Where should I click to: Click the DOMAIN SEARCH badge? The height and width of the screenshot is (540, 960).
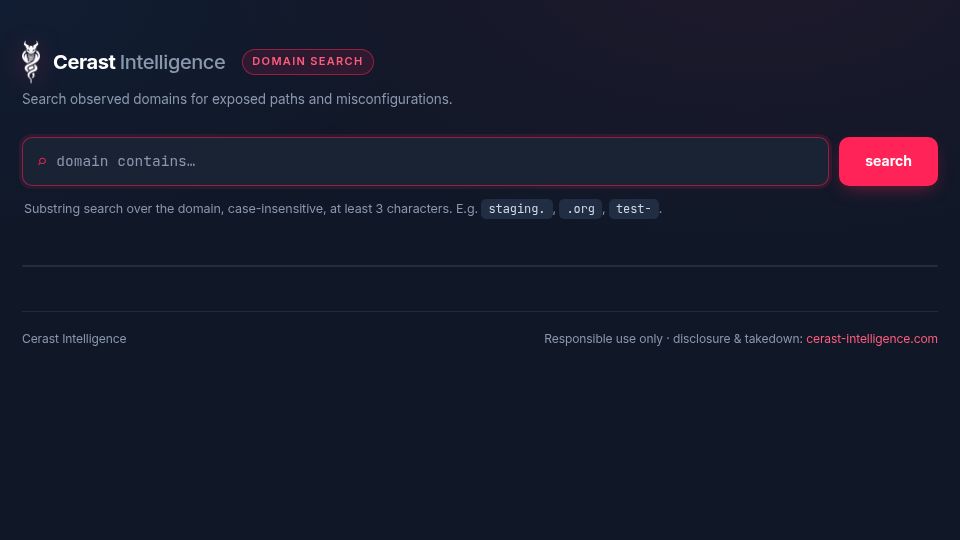307,62
